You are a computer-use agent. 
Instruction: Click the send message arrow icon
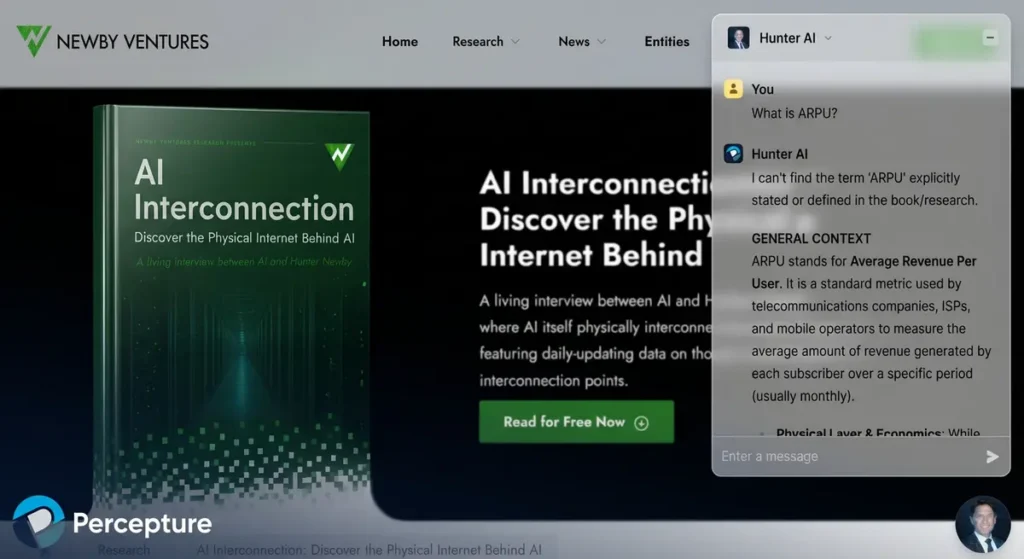[992, 457]
